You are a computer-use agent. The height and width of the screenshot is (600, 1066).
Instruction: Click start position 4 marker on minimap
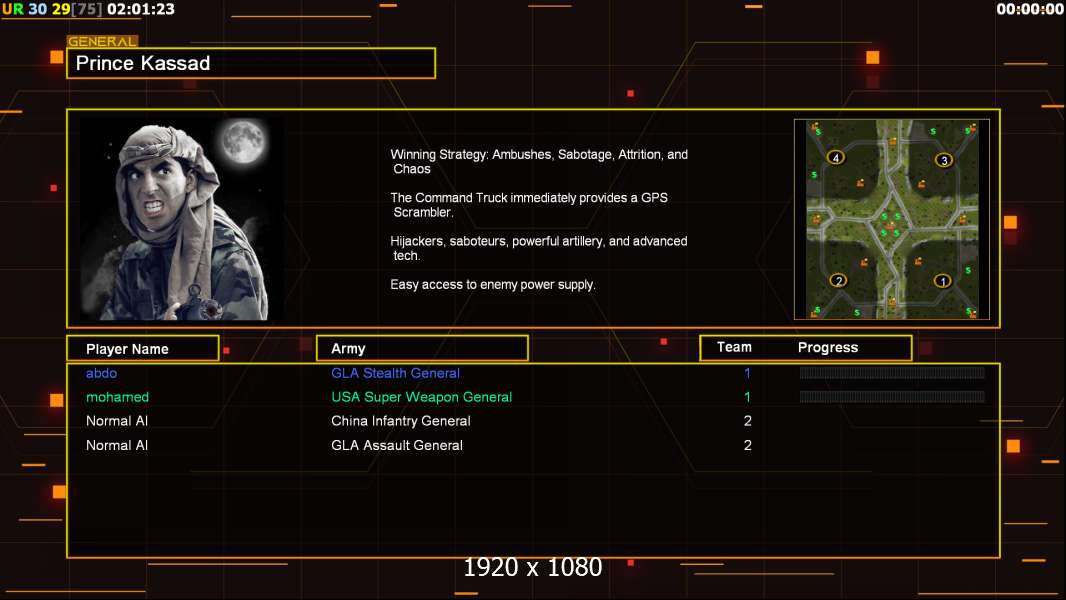tap(836, 158)
